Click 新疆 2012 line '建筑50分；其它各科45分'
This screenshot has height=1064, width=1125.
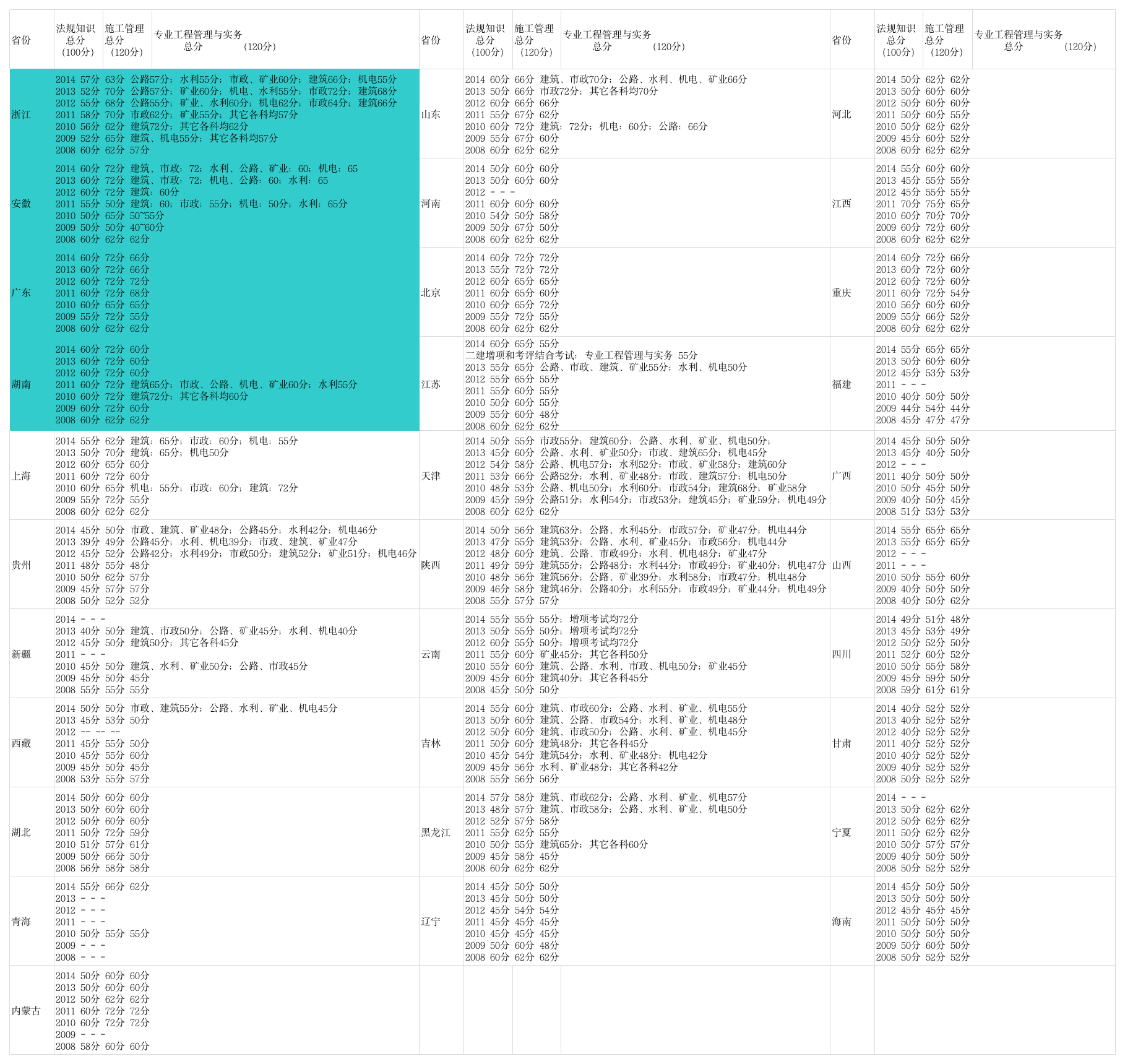[x=147, y=642]
